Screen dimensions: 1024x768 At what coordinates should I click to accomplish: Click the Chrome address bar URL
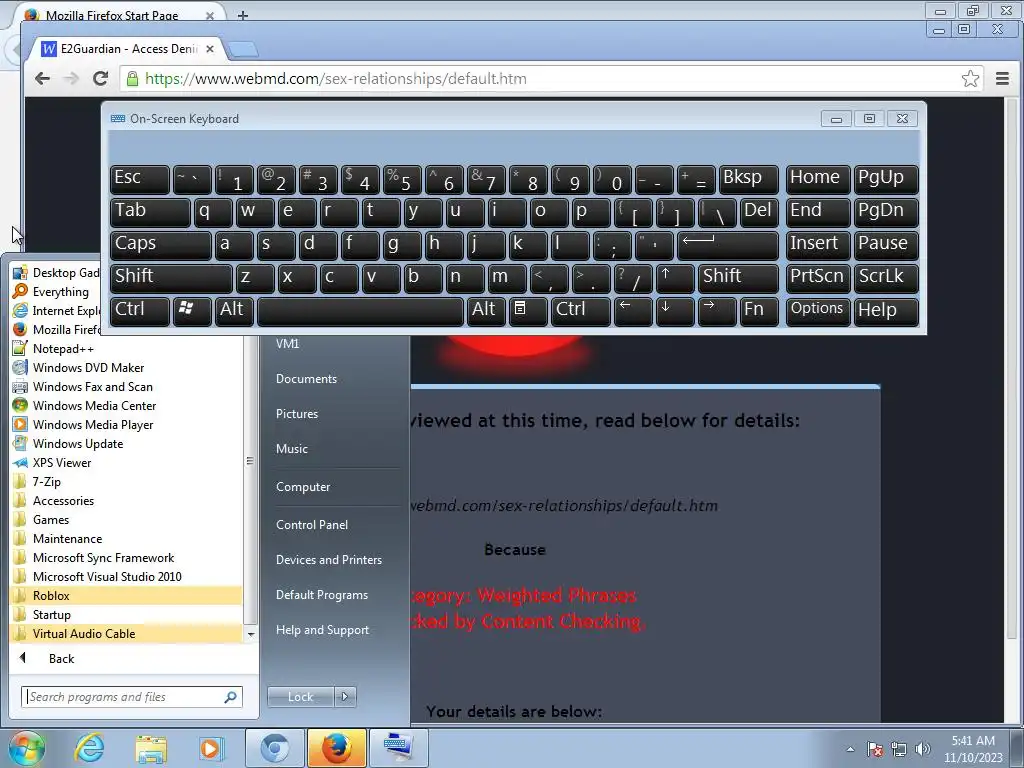[335, 79]
